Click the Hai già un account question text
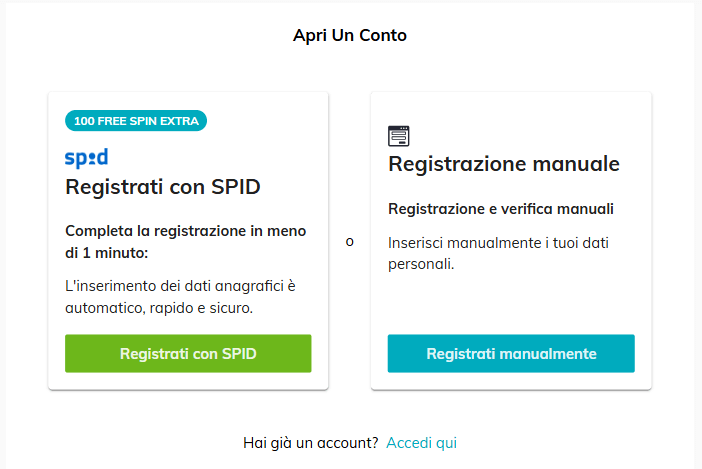This screenshot has height=469, width=702. click(311, 443)
